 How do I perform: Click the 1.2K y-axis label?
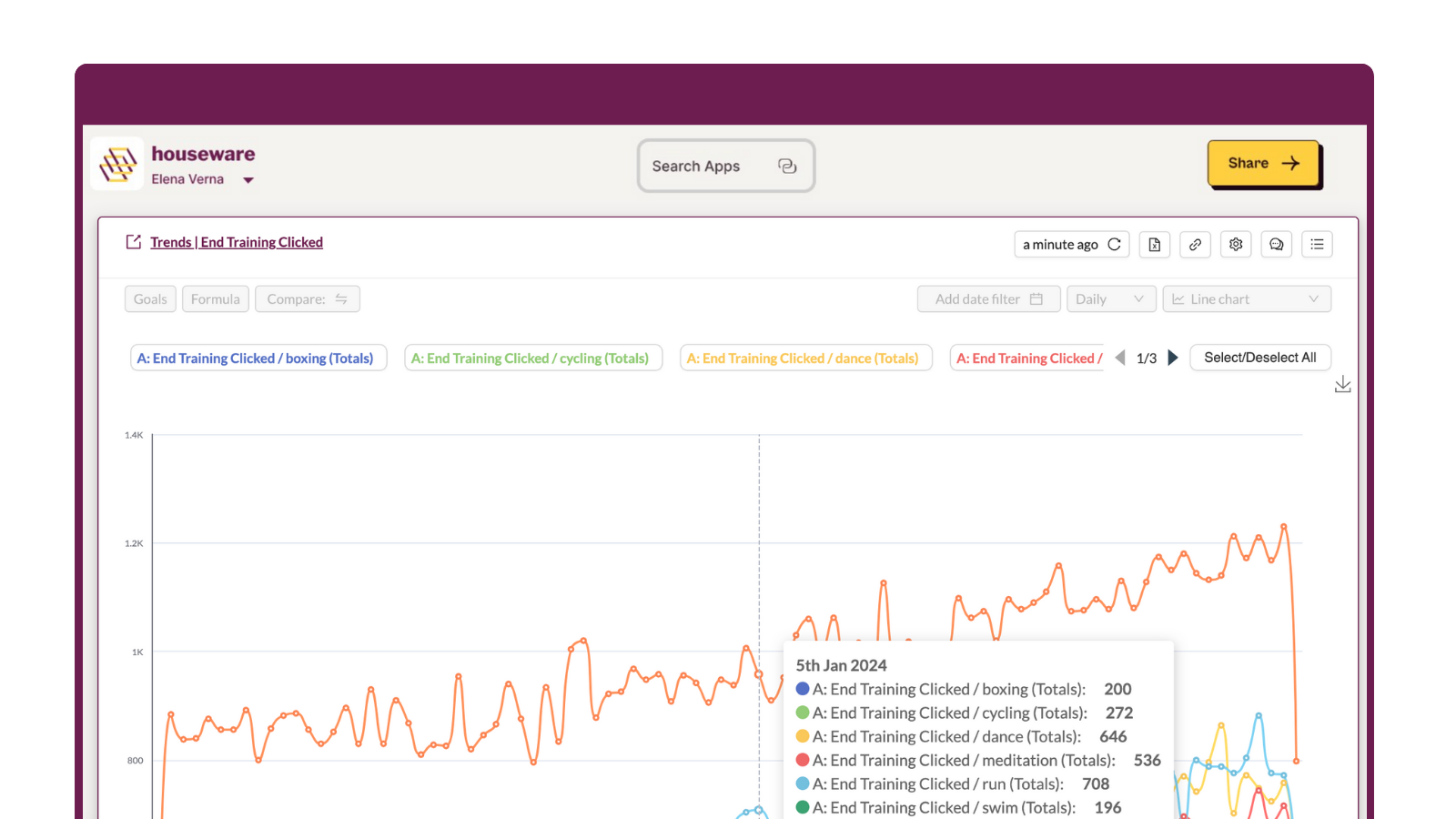134,543
